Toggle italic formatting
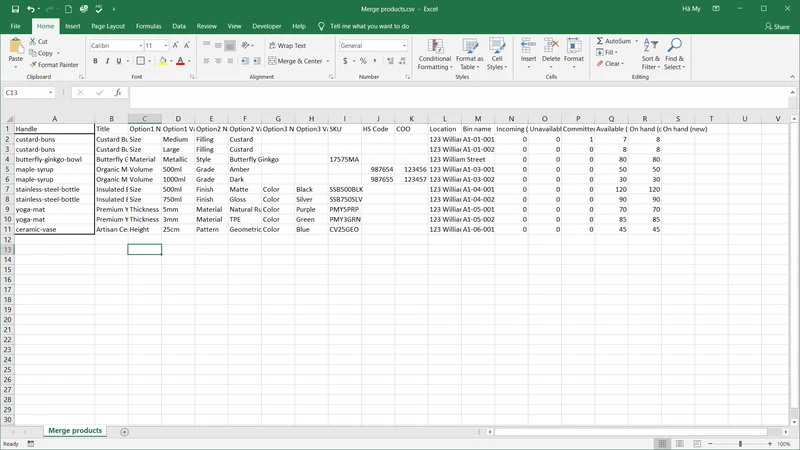This screenshot has height=450, width=800. 107,61
